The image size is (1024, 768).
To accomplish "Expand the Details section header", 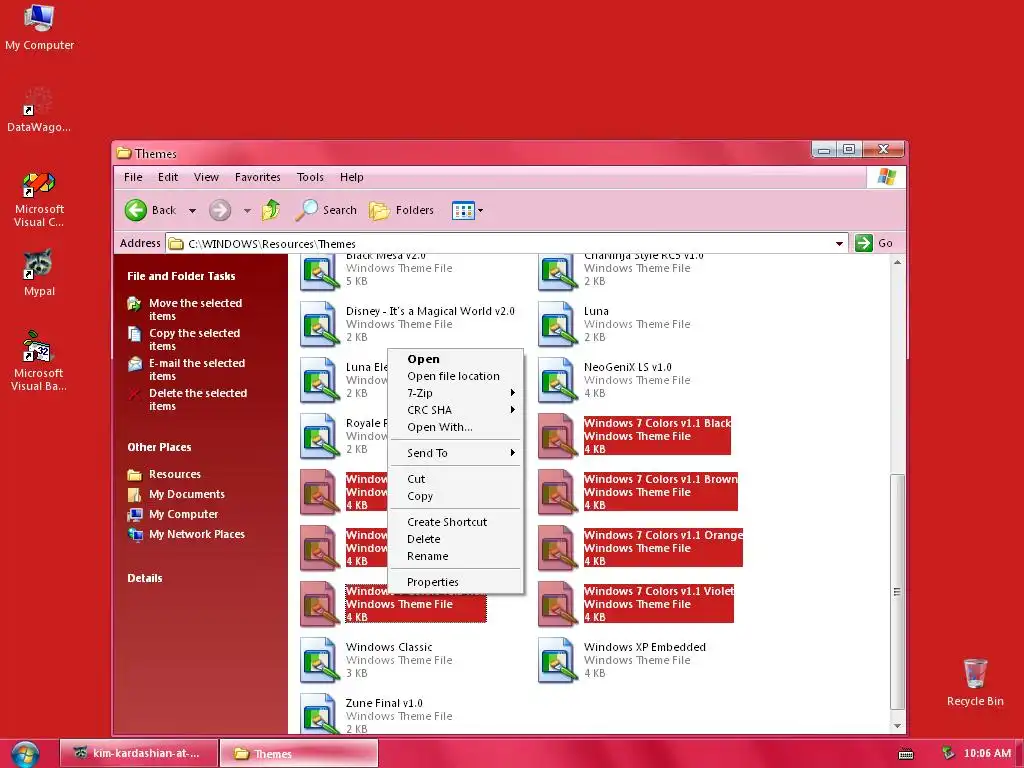I will (x=145, y=578).
